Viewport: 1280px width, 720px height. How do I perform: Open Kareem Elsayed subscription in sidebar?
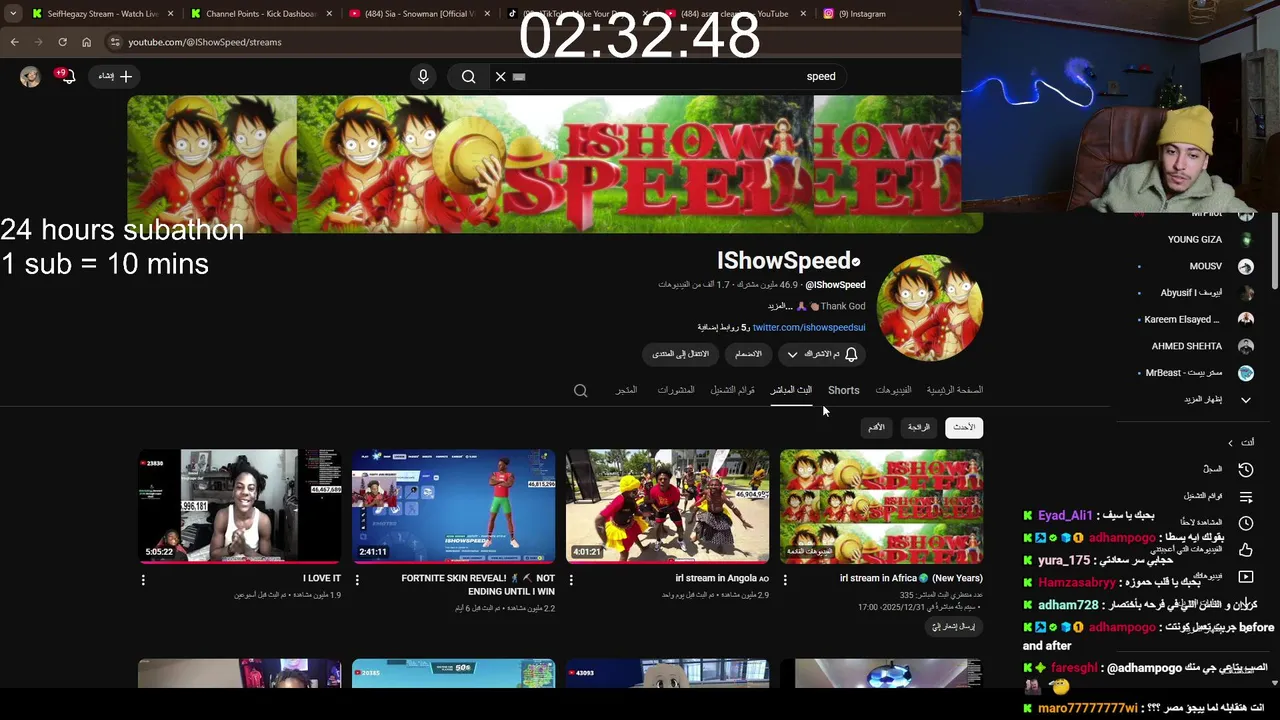(x=1195, y=320)
